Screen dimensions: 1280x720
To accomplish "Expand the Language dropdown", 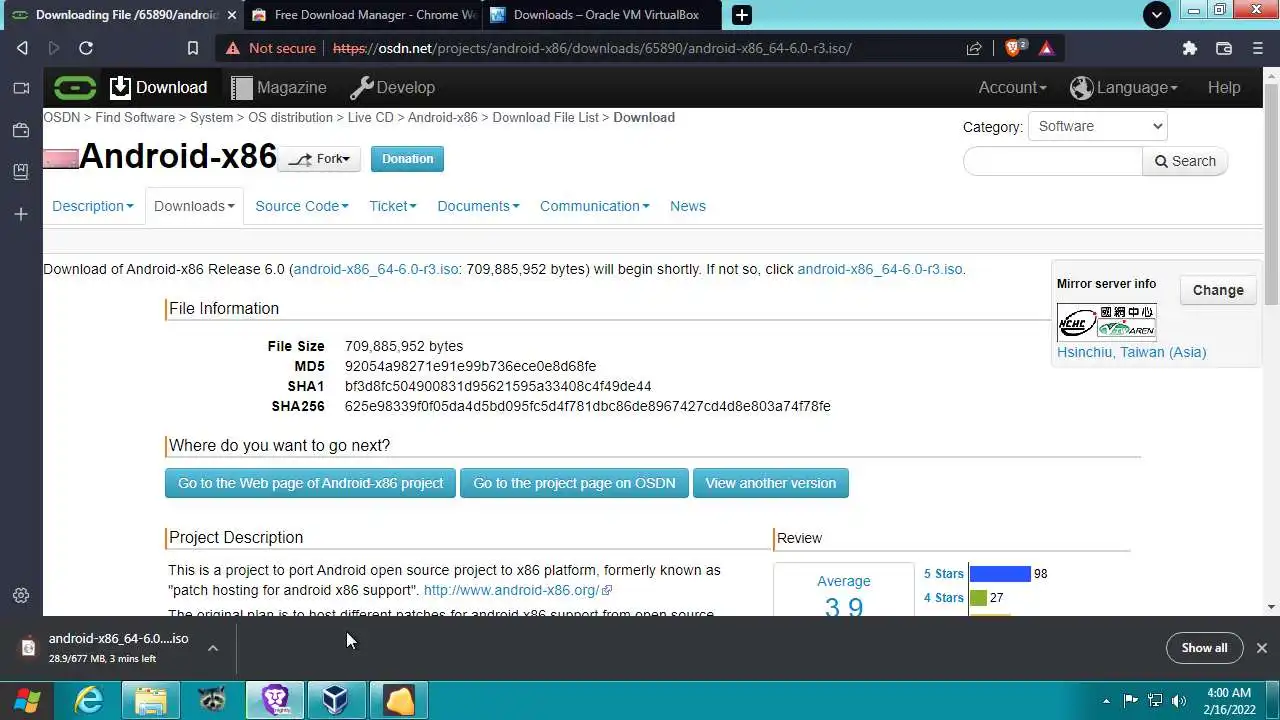I will click(1124, 88).
